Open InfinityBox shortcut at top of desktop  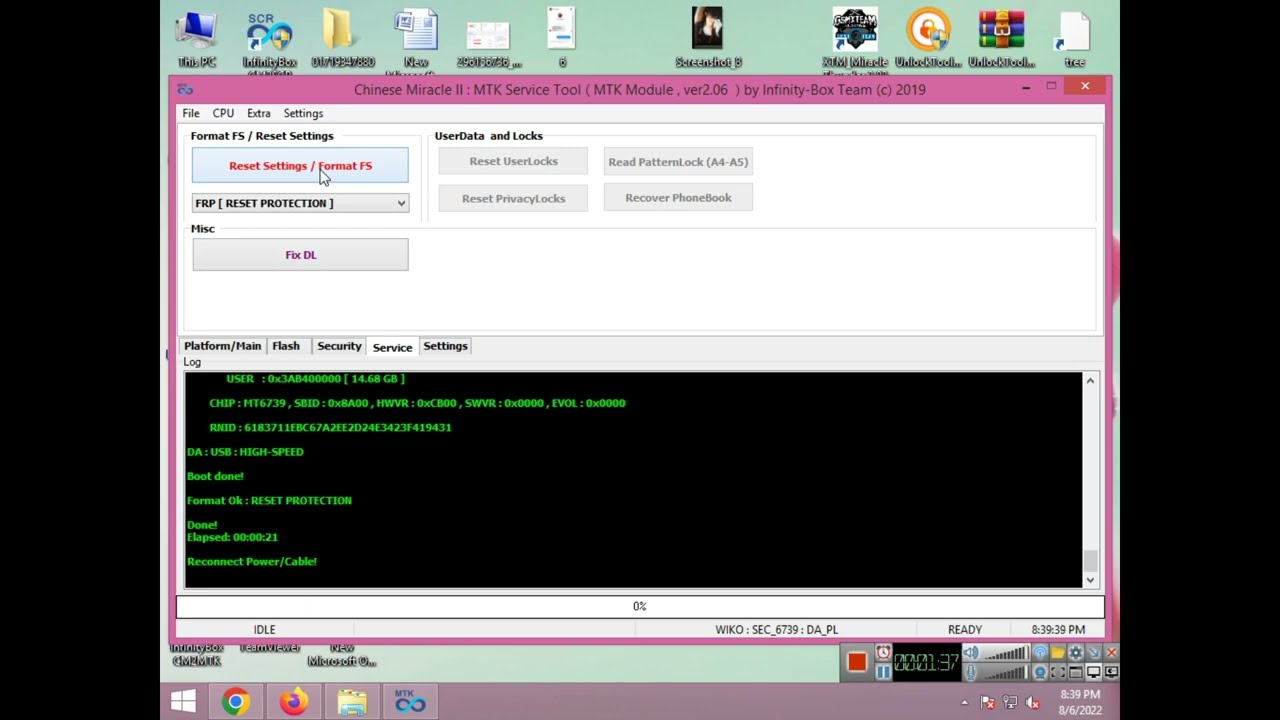pos(269,42)
